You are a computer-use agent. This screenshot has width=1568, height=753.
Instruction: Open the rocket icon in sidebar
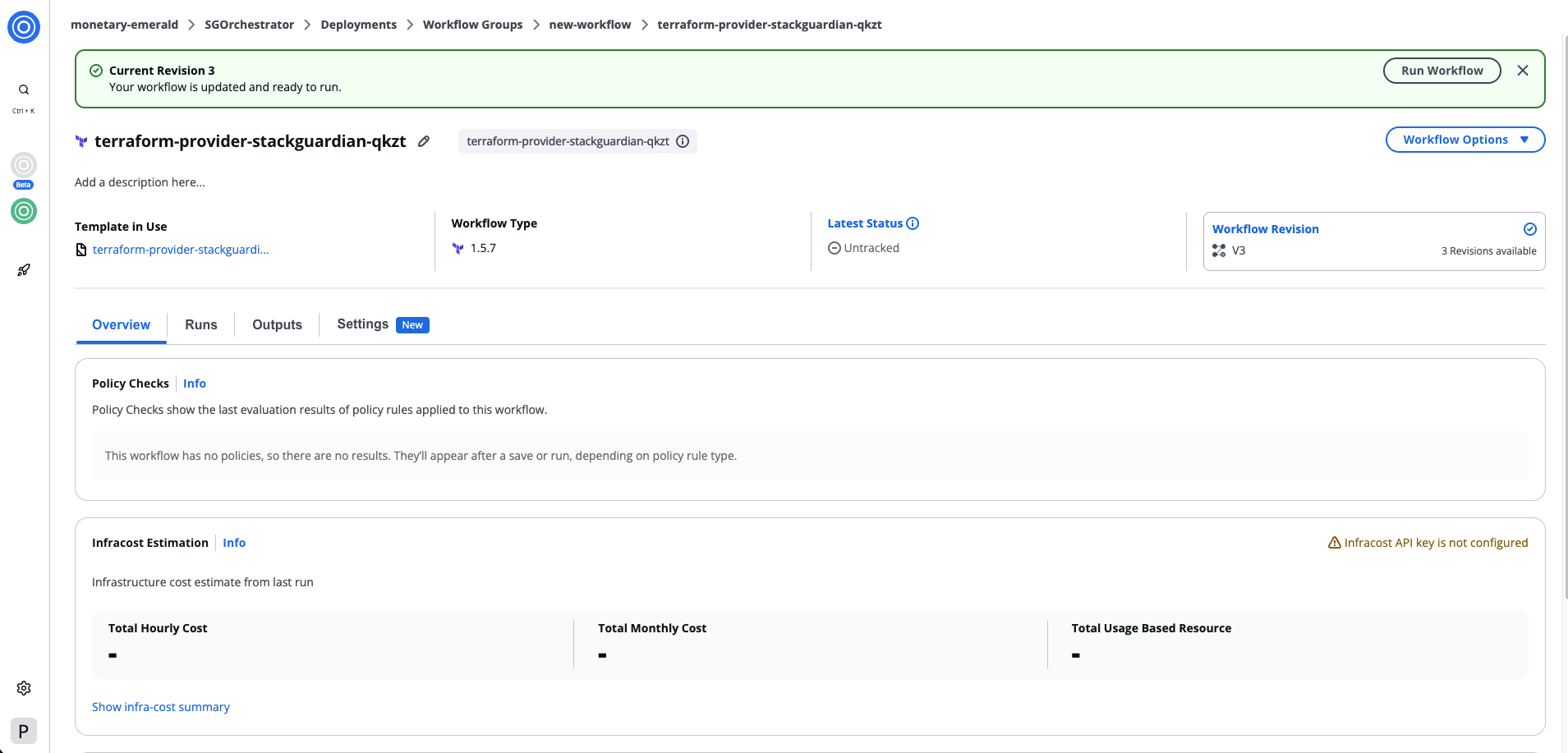(24, 270)
